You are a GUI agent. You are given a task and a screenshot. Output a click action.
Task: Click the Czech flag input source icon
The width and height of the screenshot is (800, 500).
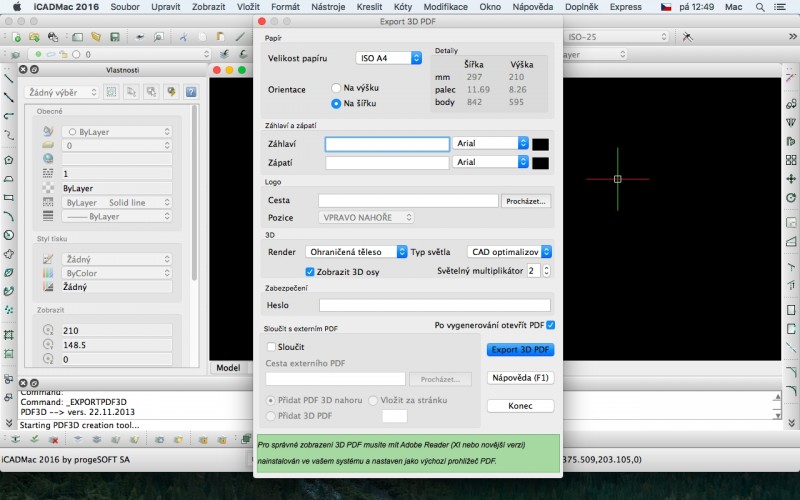[x=666, y=7]
